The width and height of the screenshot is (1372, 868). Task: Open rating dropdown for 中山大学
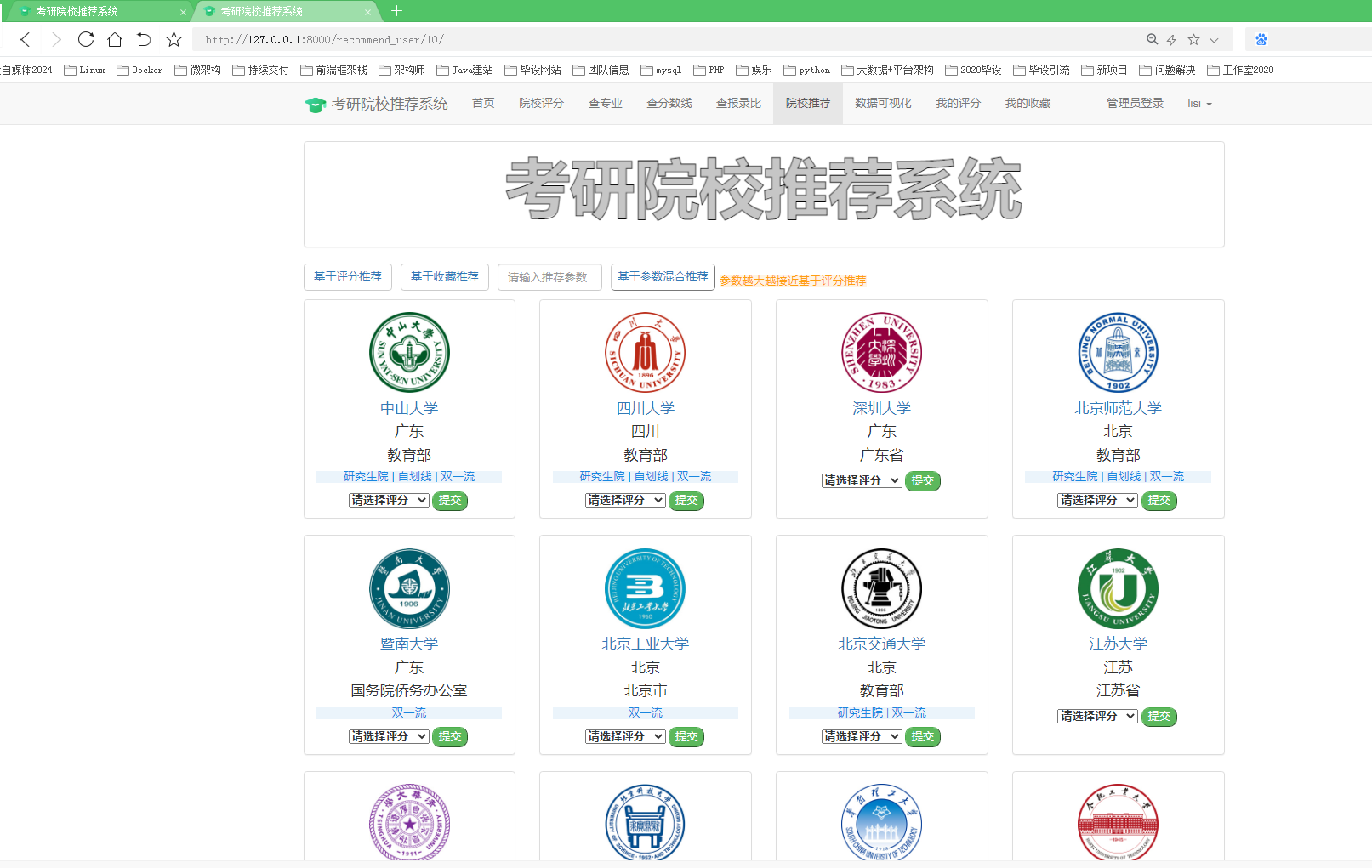pos(389,501)
